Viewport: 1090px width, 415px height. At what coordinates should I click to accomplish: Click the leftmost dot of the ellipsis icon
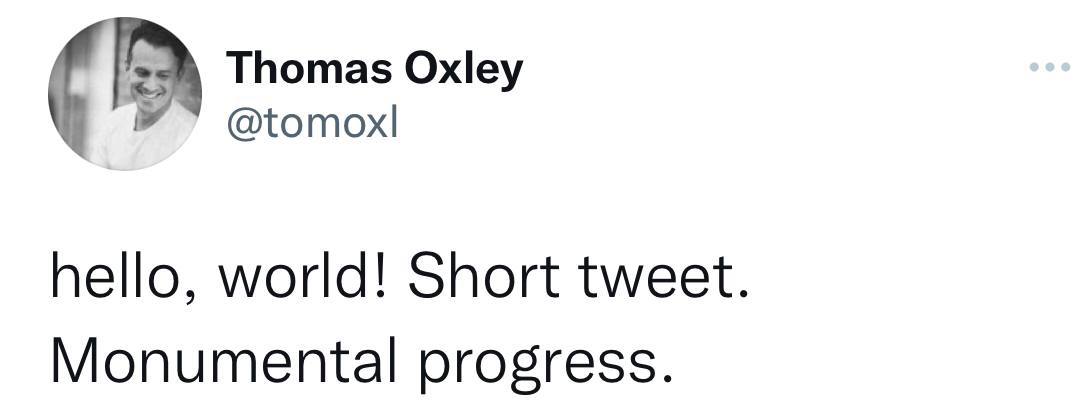[x=1036, y=68]
